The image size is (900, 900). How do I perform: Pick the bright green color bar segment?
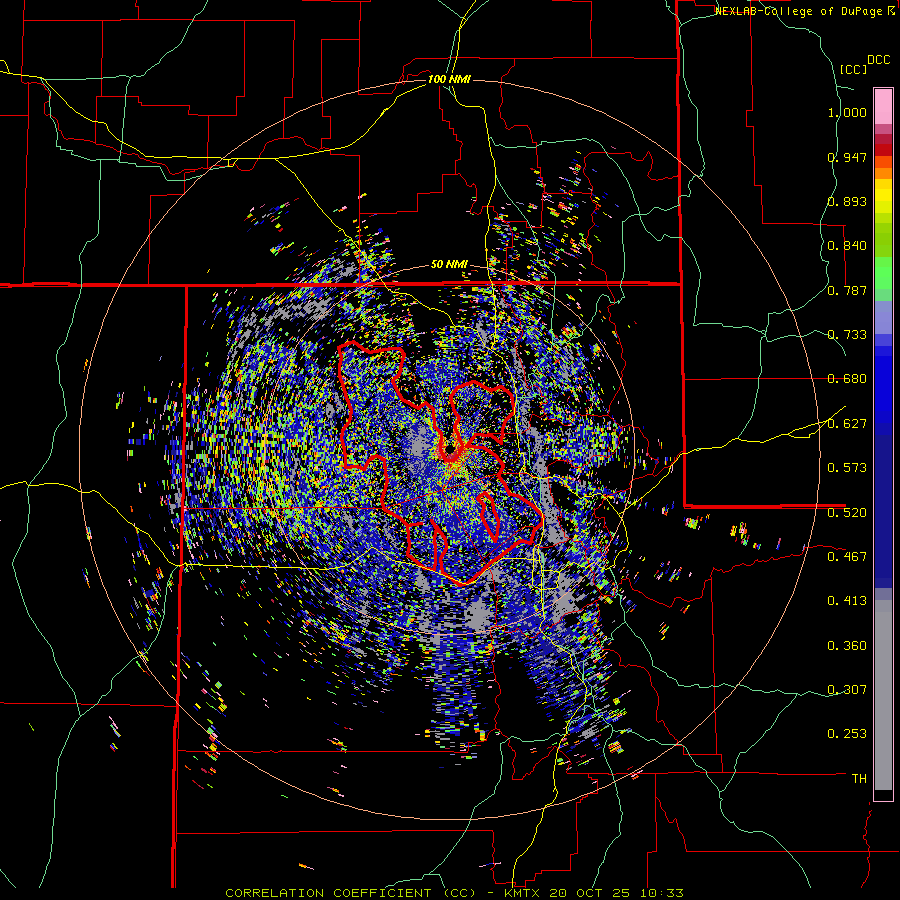click(x=883, y=273)
